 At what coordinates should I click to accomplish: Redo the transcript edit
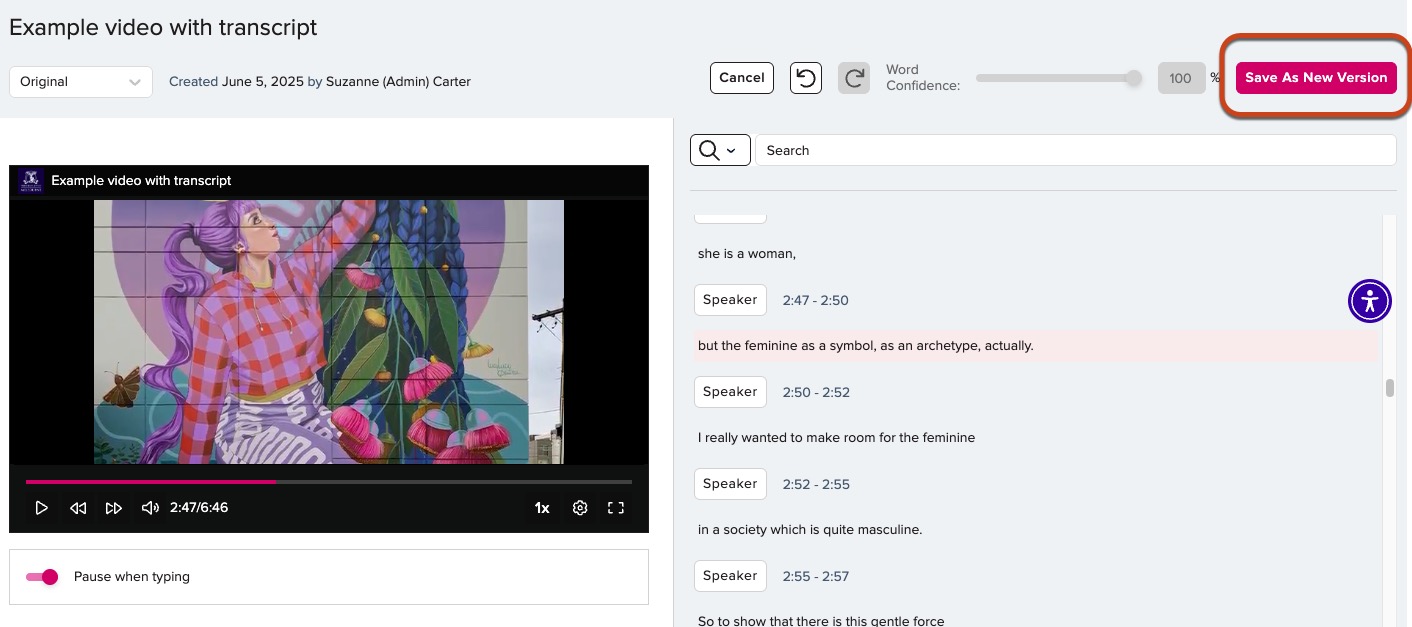point(853,78)
